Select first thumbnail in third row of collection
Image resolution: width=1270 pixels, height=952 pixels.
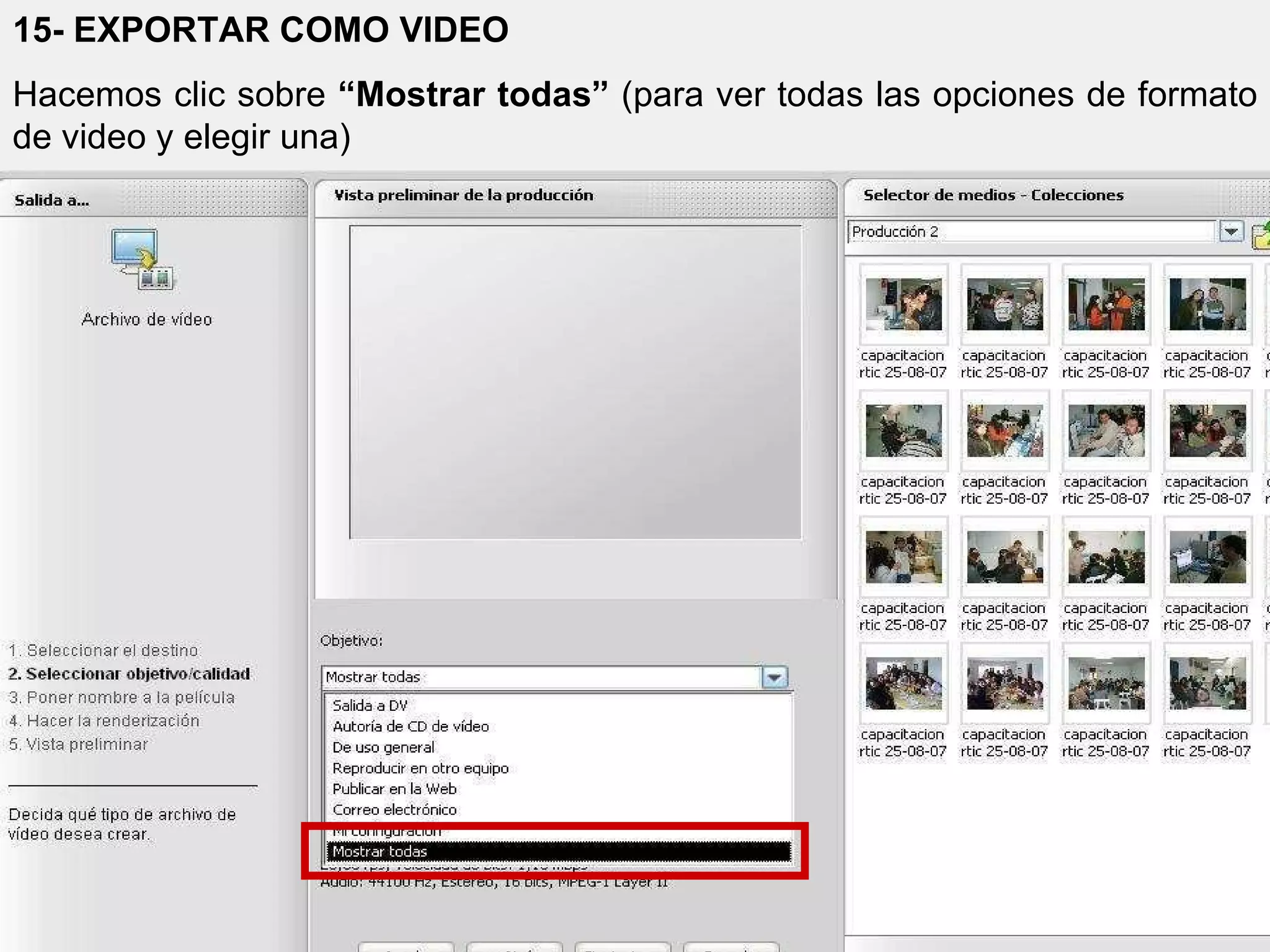904,557
